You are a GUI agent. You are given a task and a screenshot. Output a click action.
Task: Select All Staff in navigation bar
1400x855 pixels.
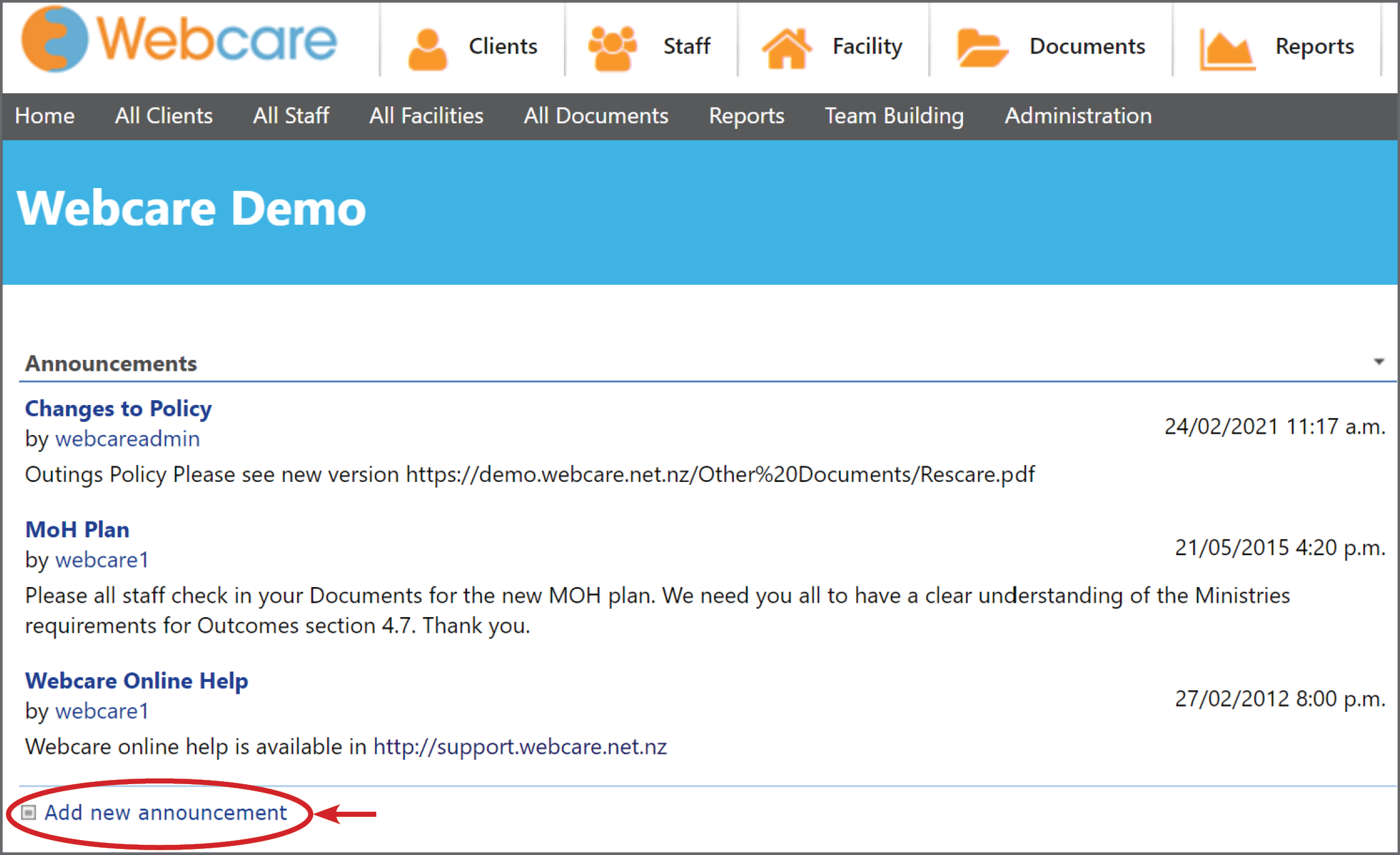pos(291,115)
